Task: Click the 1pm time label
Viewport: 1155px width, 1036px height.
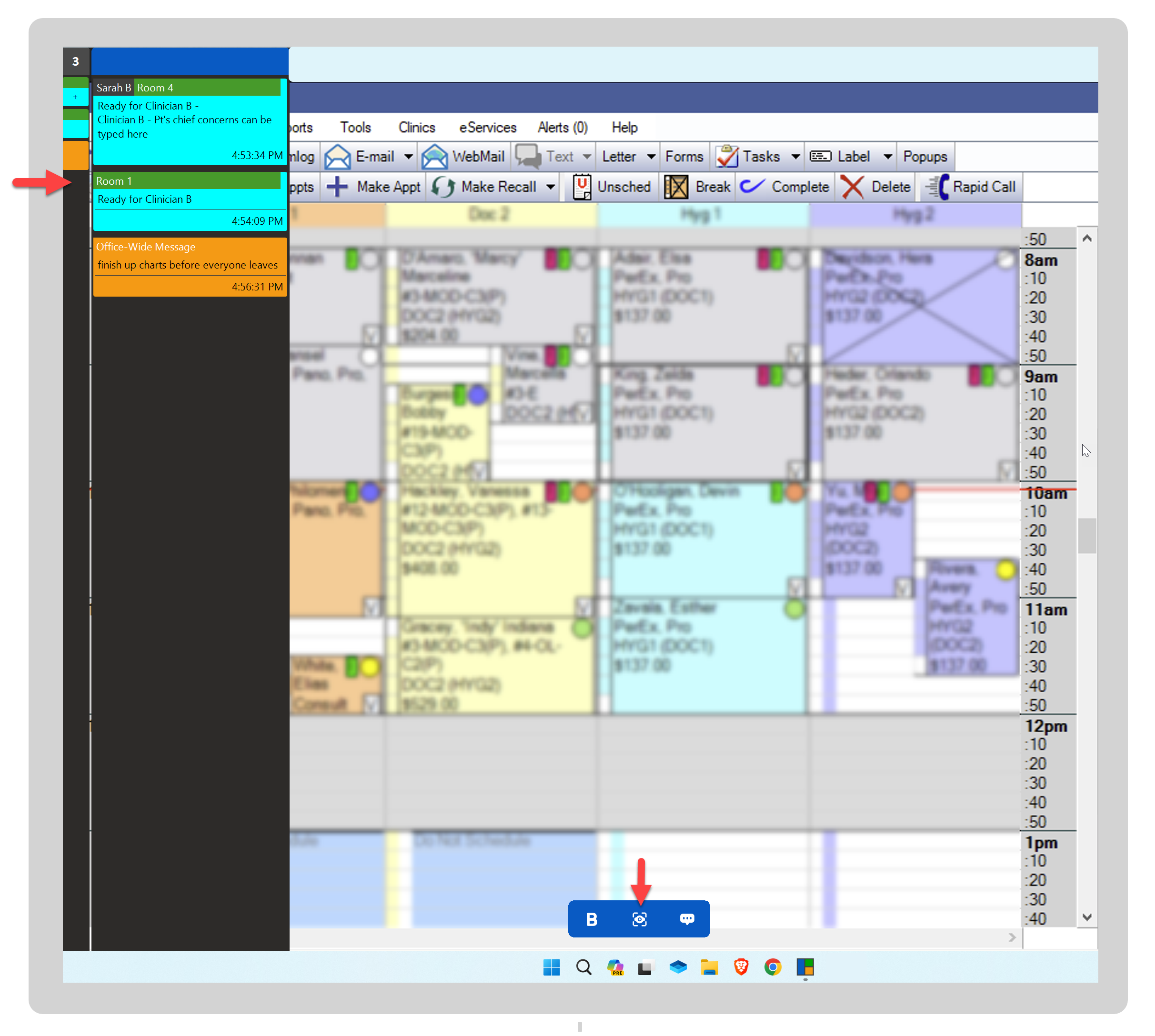Action: click(x=1042, y=844)
